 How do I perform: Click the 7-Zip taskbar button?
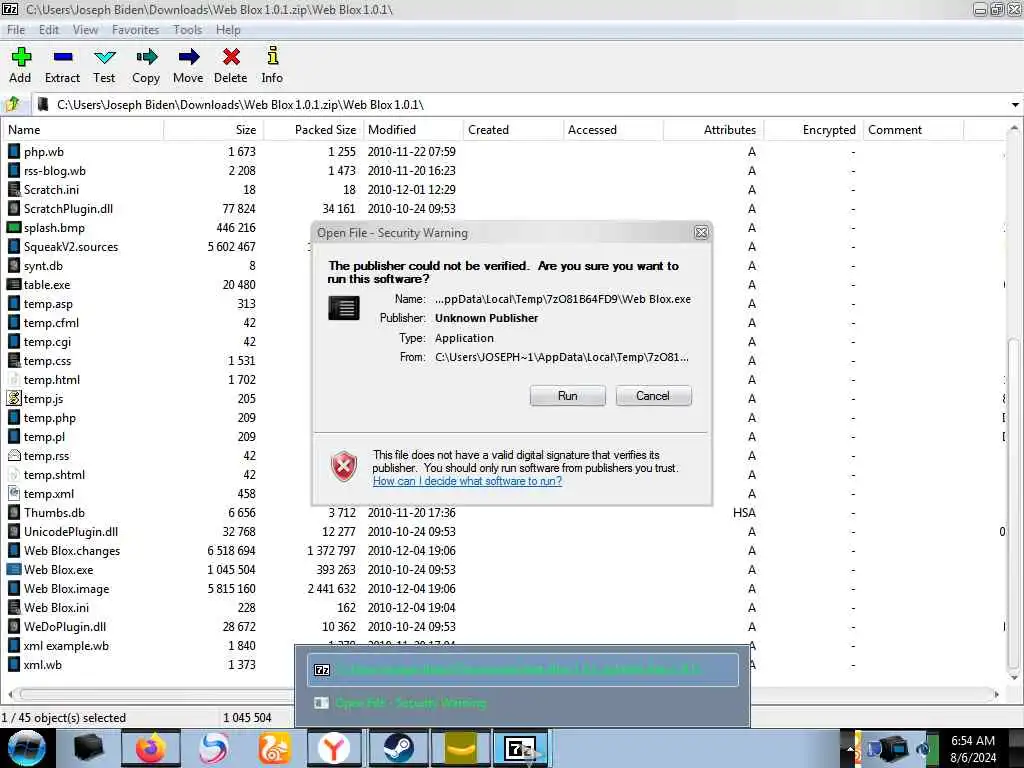coord(520,748)
